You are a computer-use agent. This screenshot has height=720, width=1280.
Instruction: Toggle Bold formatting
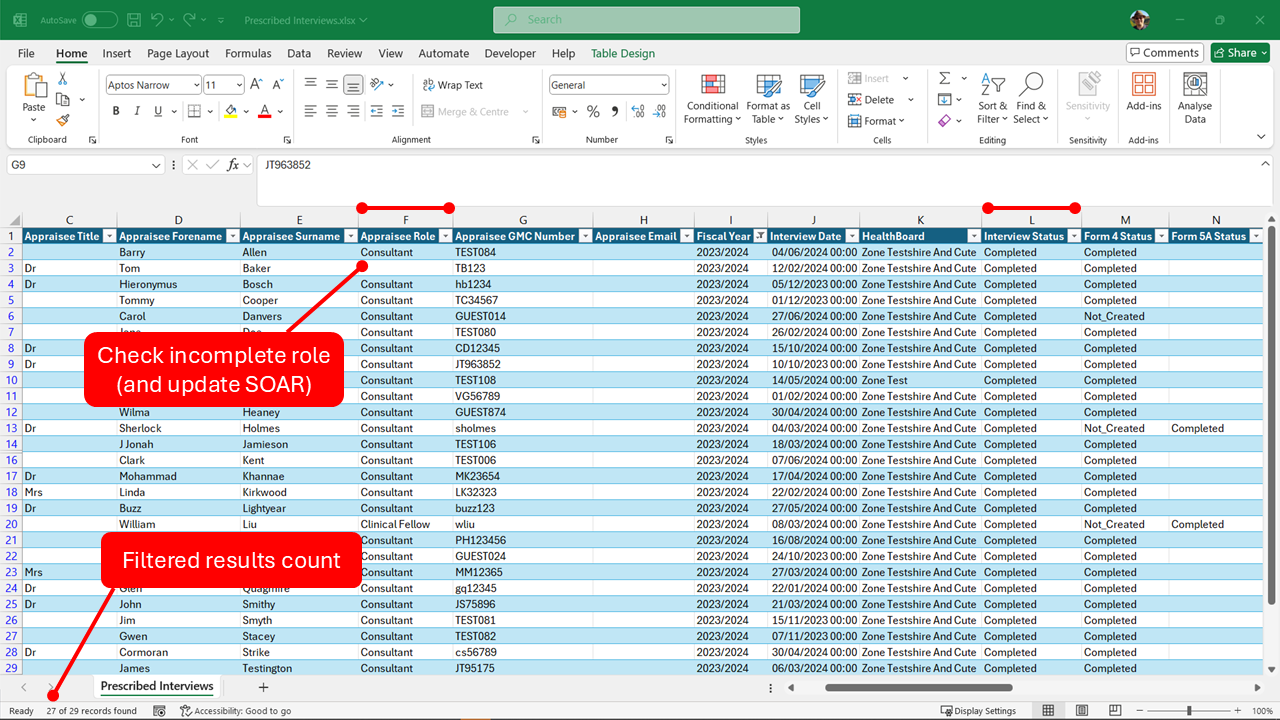pos(116,112)
